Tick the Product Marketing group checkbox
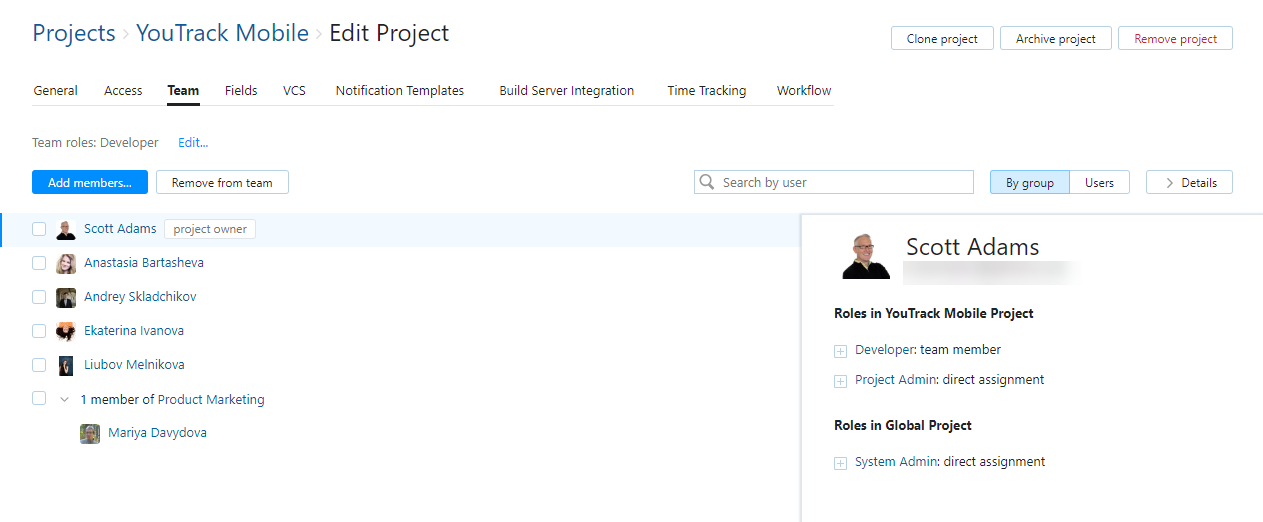This screenshot has height=522, width=1263. tap(39, 398)
